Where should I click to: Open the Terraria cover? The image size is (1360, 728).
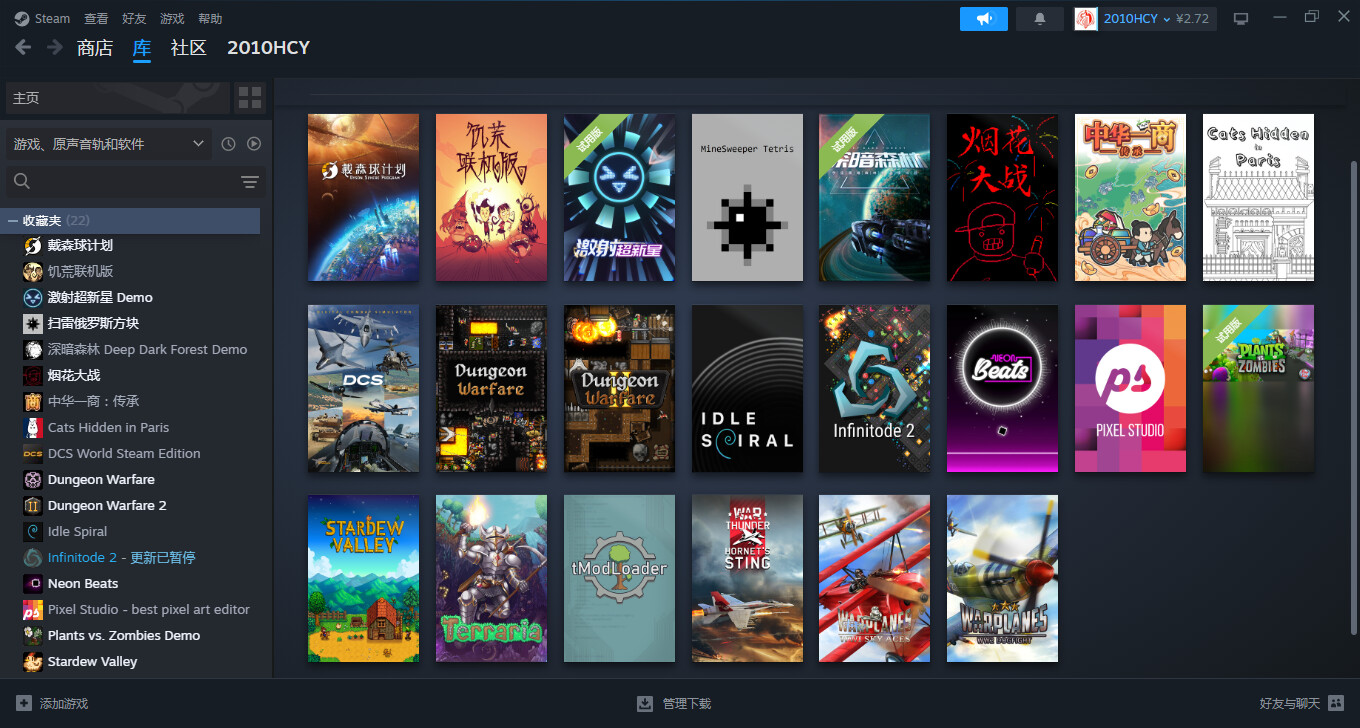coord(491,578)
